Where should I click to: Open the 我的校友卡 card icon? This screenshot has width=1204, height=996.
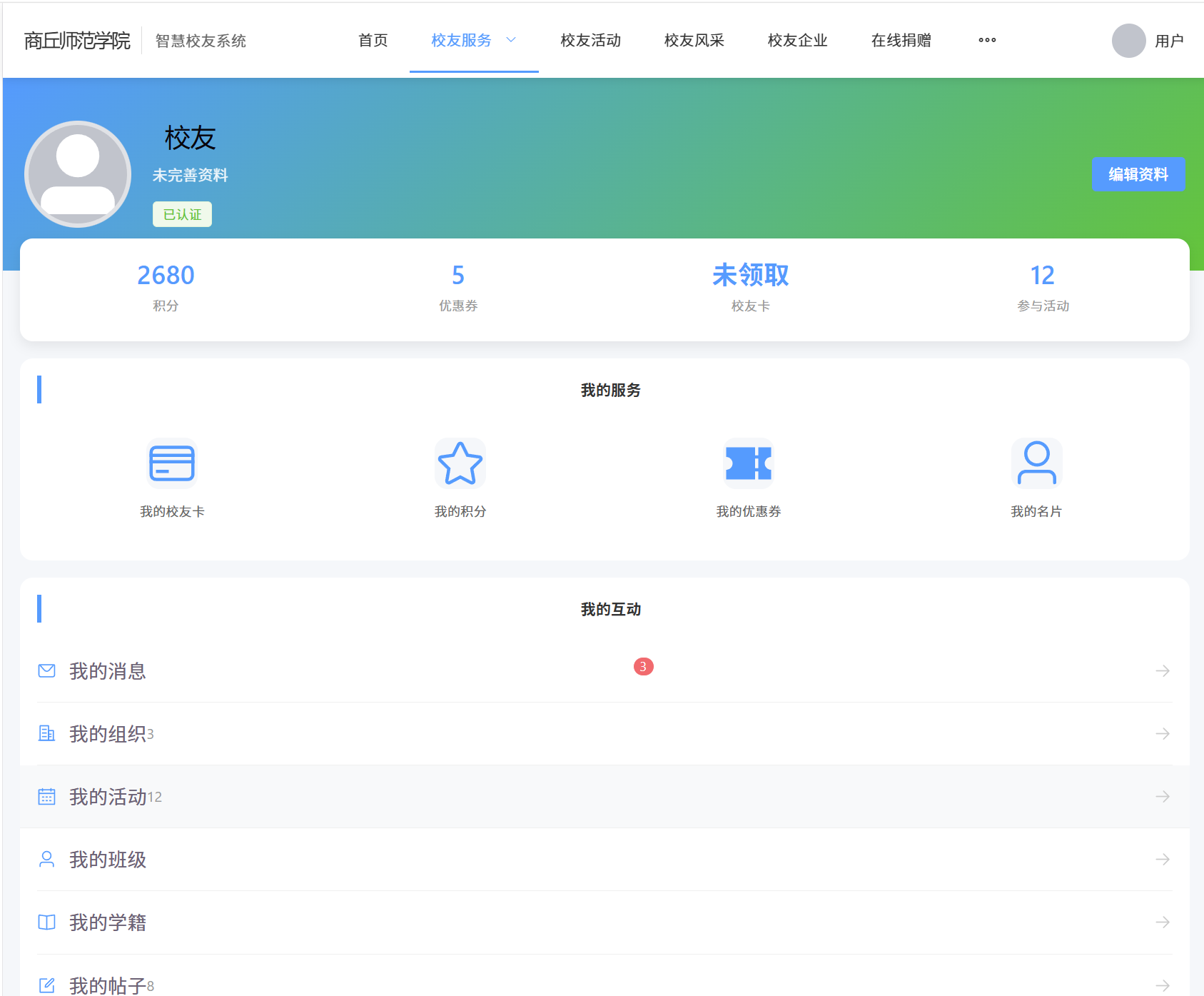(172, 463)
